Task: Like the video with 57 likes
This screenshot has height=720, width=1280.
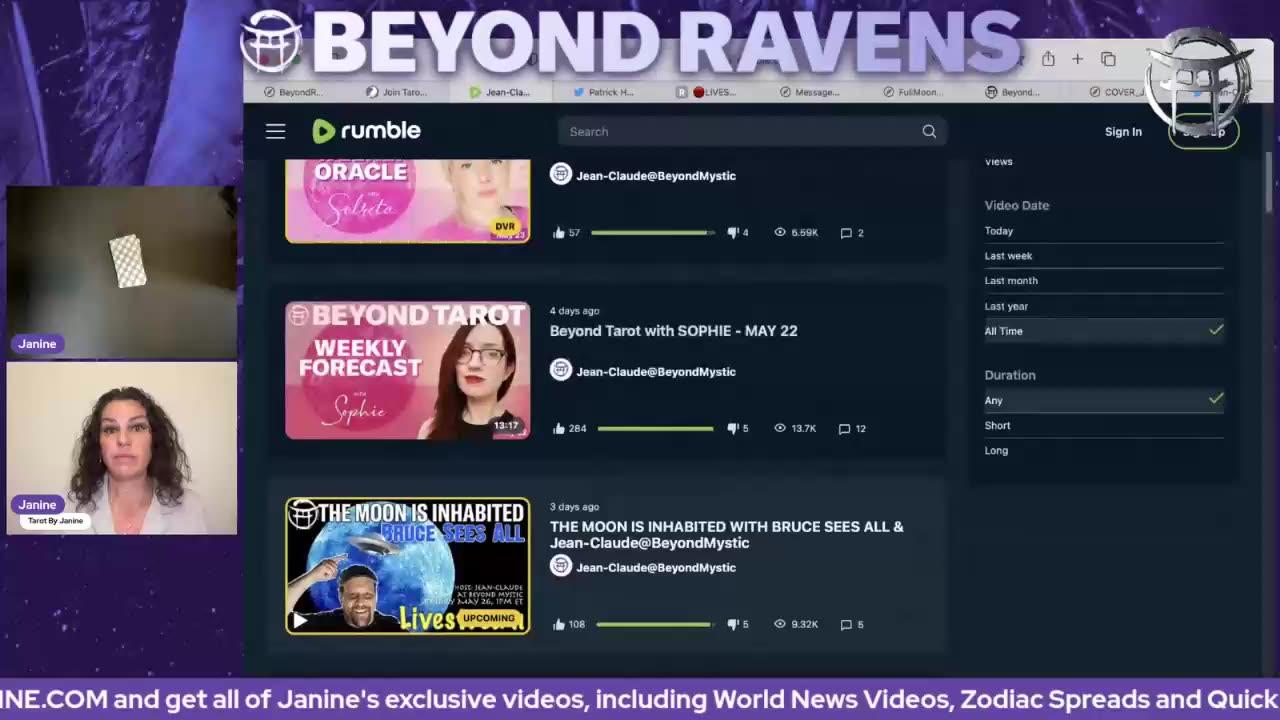Action: click(559, 233)
